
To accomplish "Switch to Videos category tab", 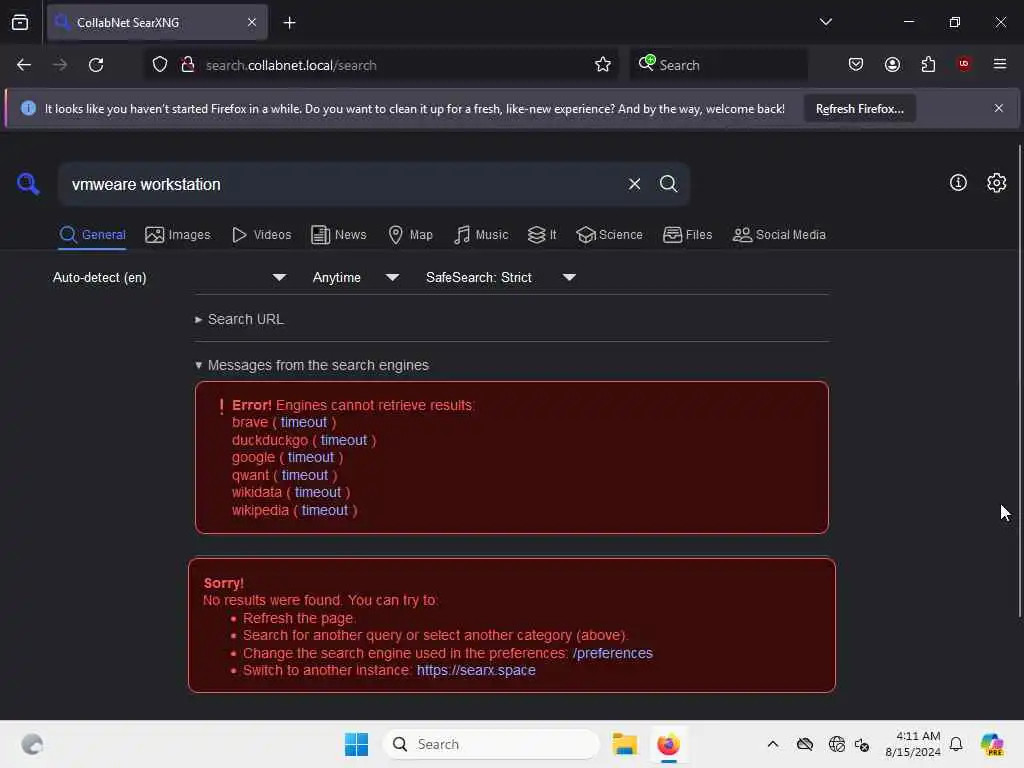I will [261, 235].
